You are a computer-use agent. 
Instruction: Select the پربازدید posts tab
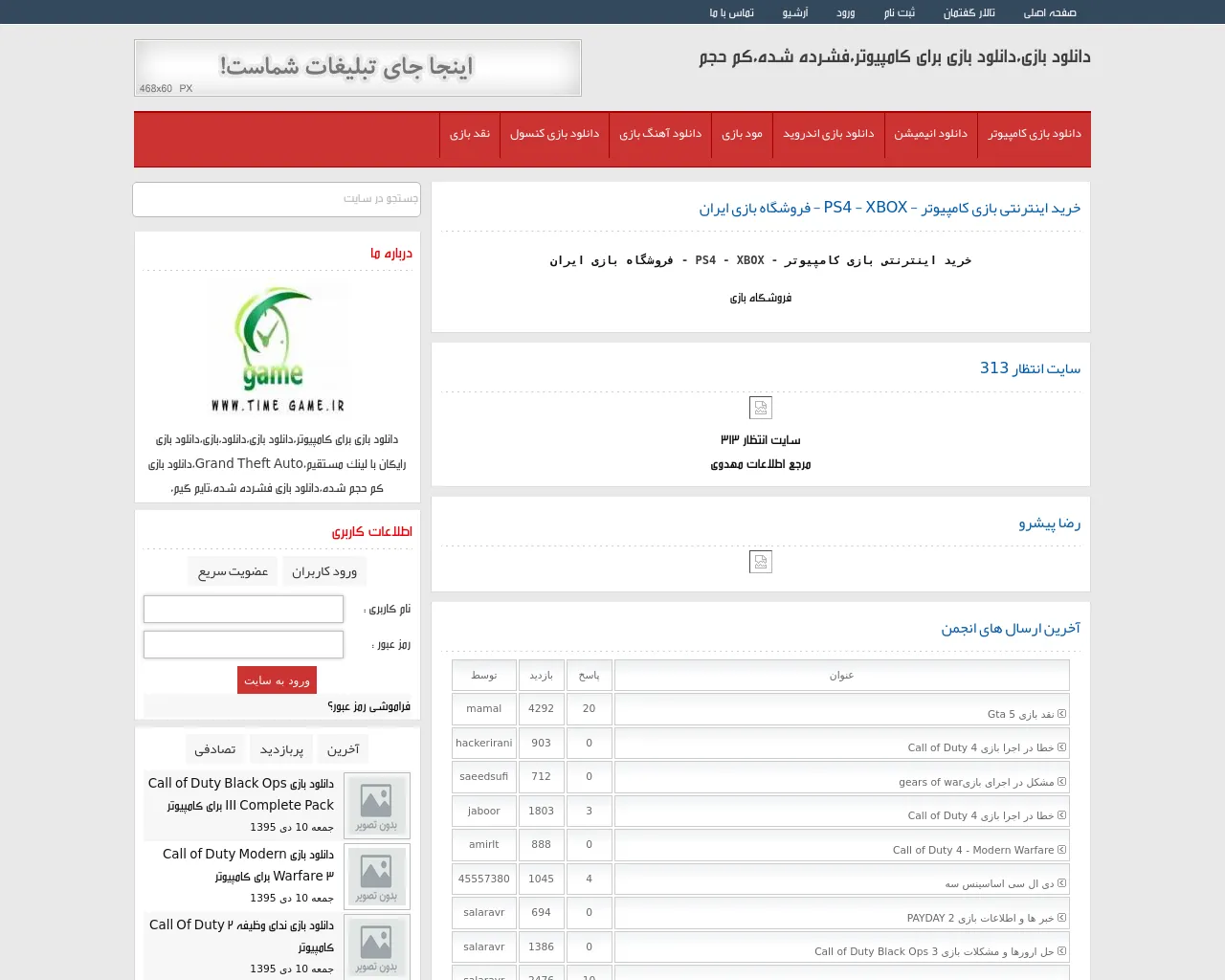point(281,749)
